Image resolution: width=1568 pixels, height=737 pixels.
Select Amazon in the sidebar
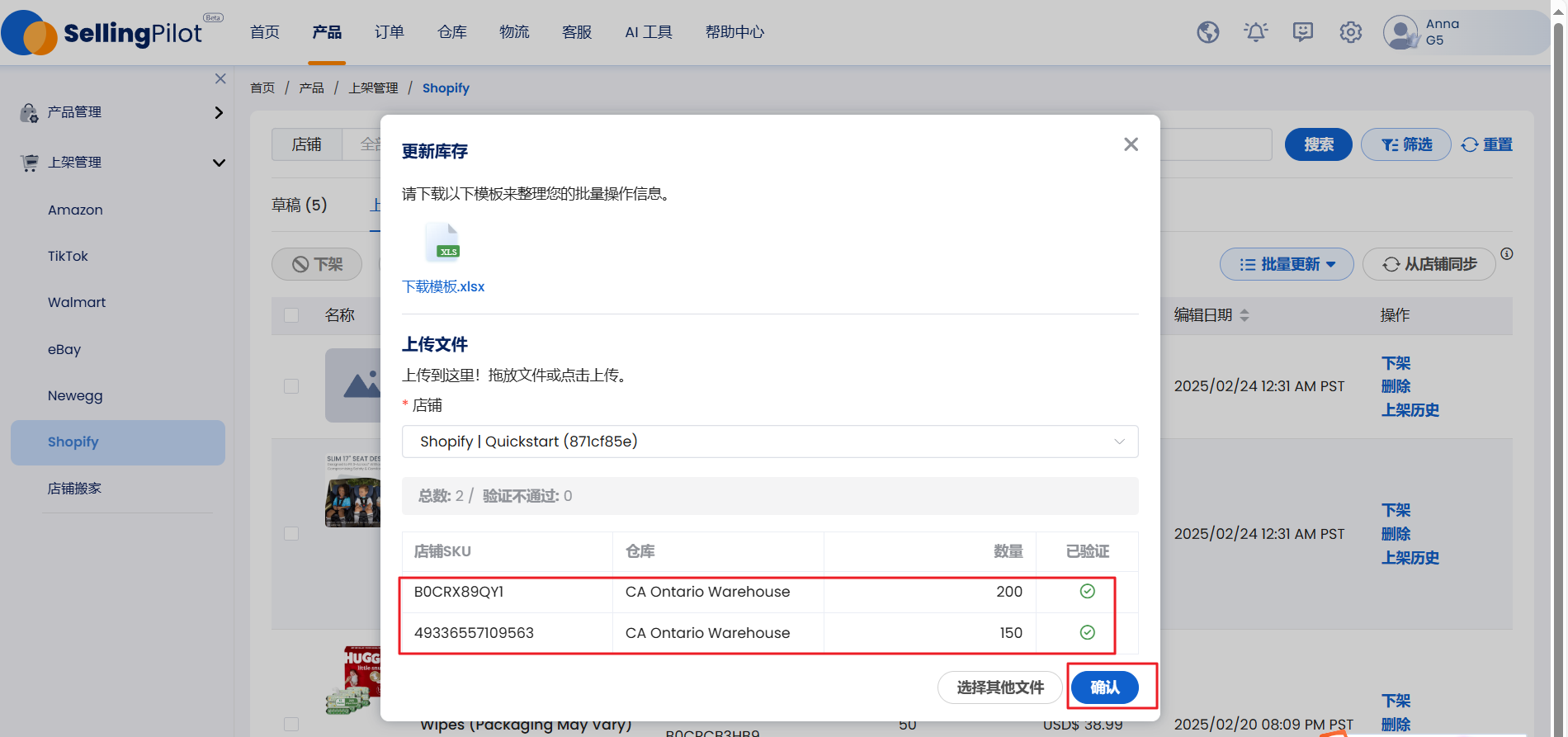point(75,210)
